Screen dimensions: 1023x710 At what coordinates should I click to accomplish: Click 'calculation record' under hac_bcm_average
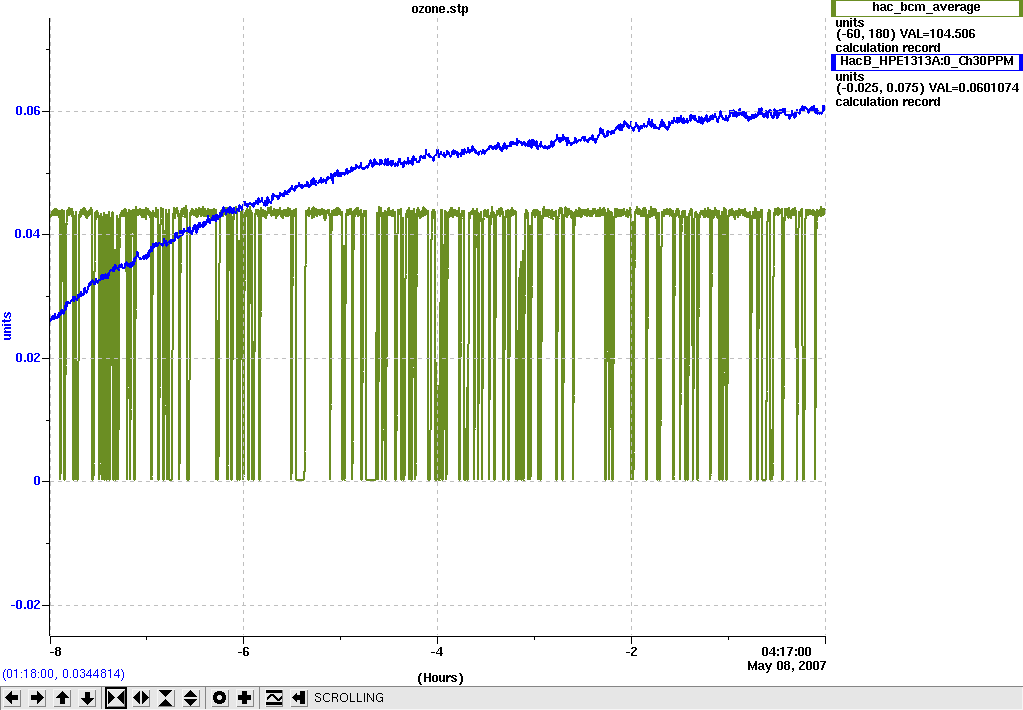[x=888, y=48]
